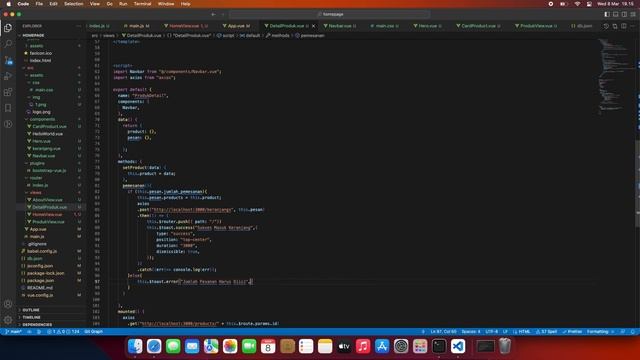Collapse the css folder in explorer

36,82
